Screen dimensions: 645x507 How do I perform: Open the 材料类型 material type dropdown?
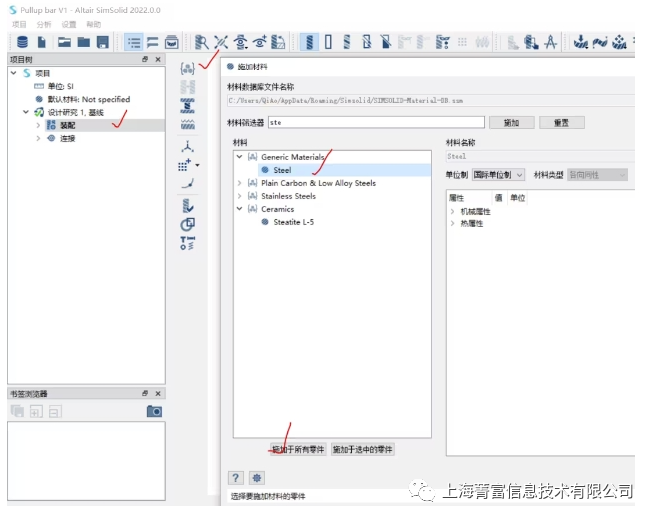[597, 175]
